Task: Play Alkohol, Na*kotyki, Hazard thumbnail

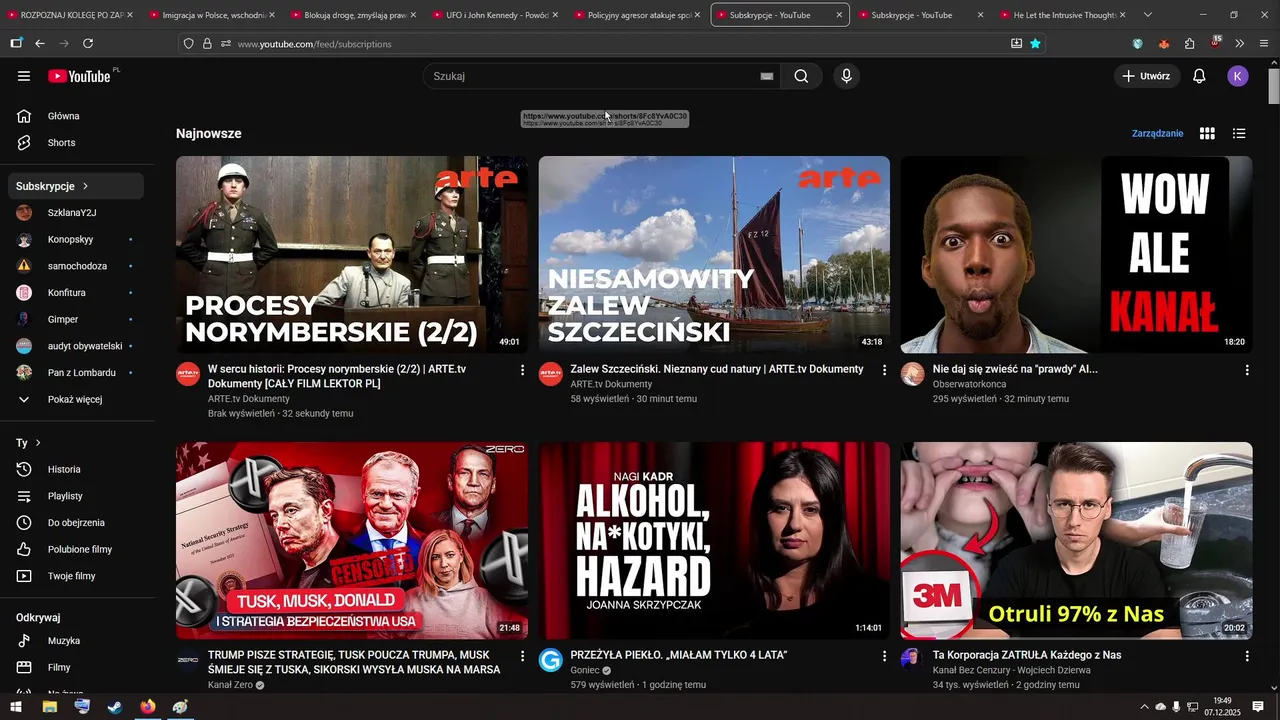Action: pos(714,540)
